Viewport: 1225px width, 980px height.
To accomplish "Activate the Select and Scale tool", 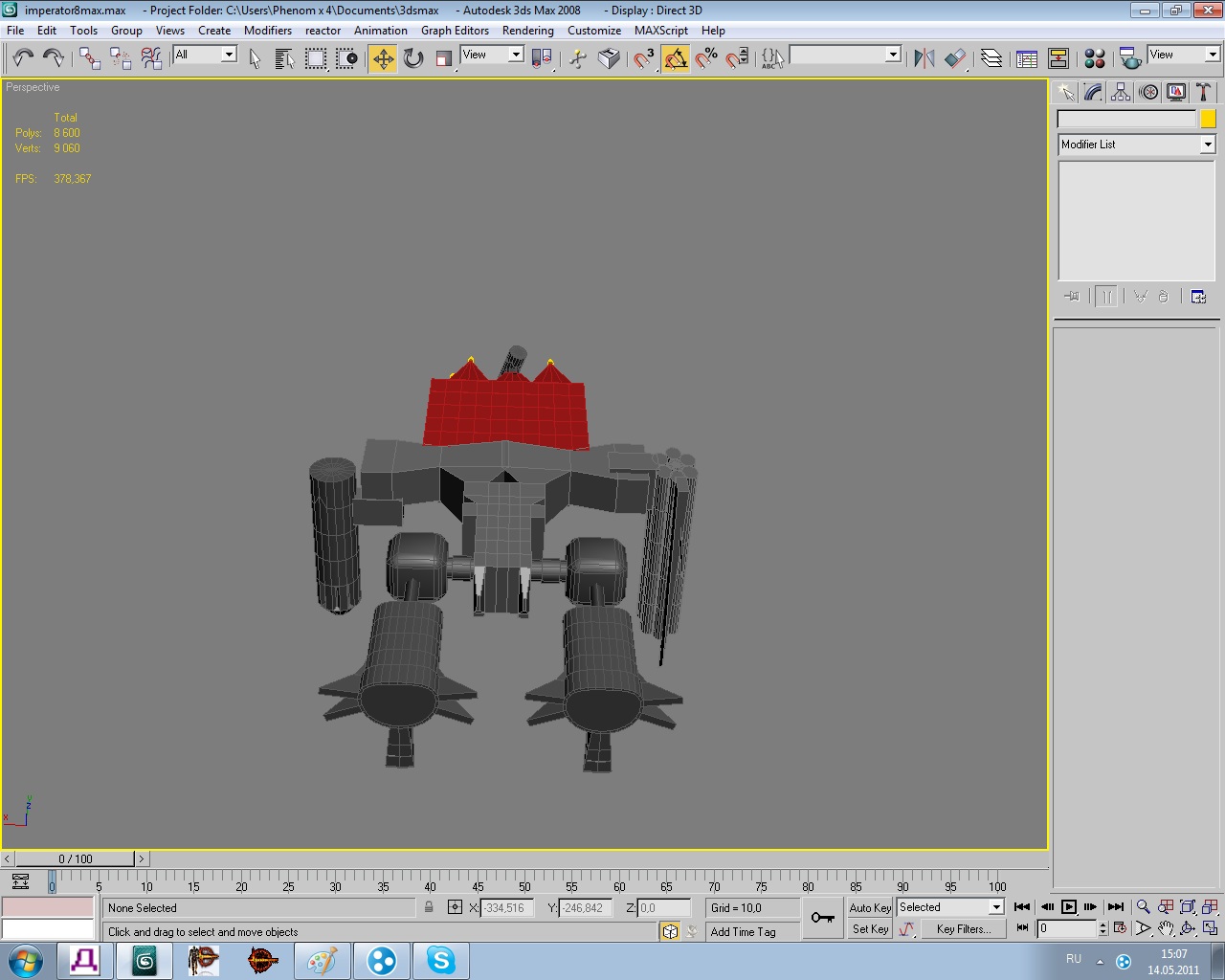I will point(444,58).
